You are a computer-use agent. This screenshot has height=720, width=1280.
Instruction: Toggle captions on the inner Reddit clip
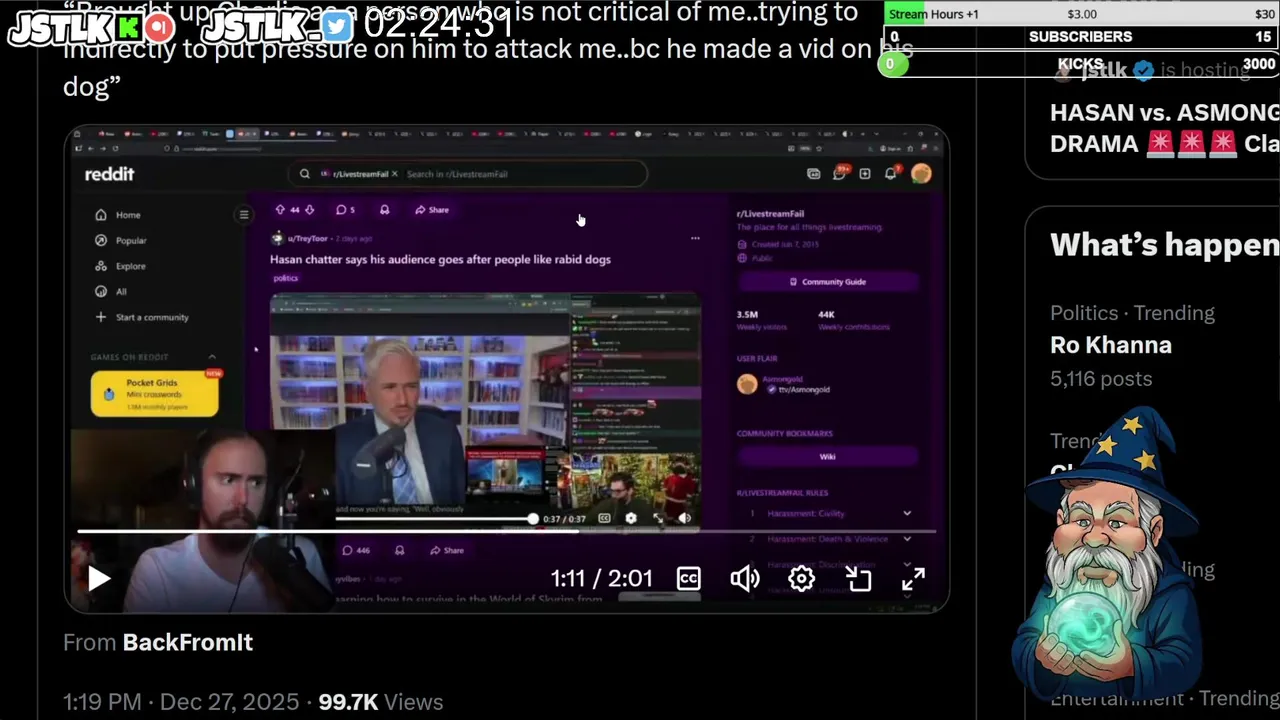[x=604, y=518]
